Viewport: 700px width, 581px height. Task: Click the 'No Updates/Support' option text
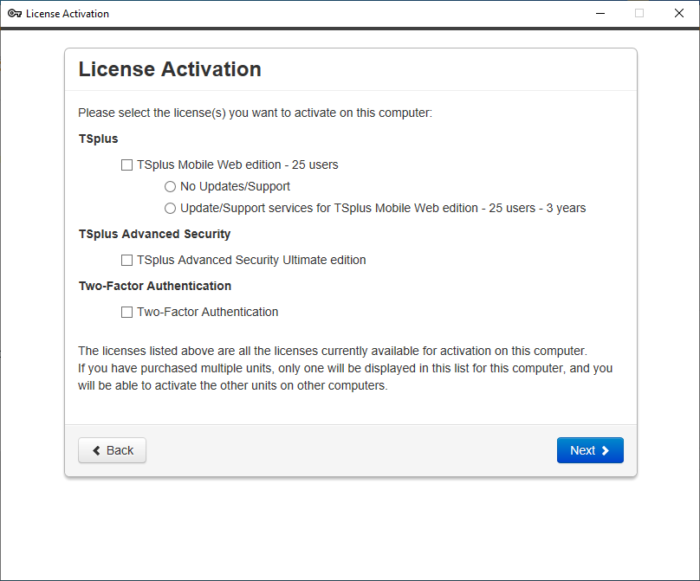click(x=235, y=187)
